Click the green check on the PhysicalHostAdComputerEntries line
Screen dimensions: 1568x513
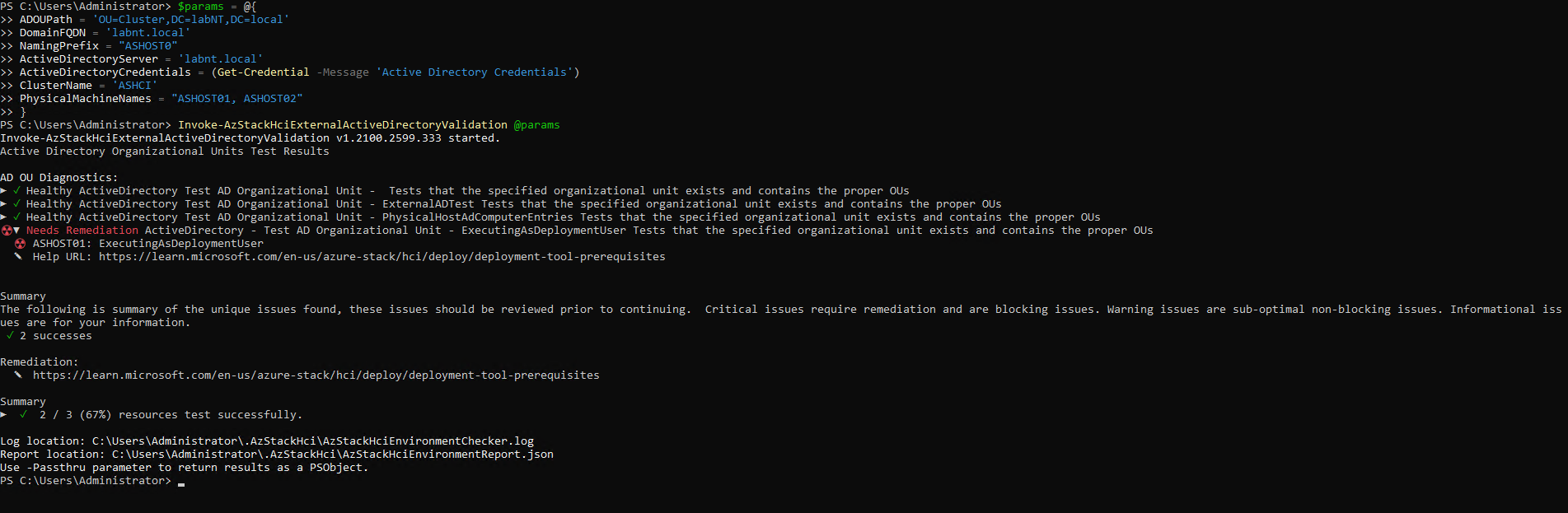pos(16,217)
